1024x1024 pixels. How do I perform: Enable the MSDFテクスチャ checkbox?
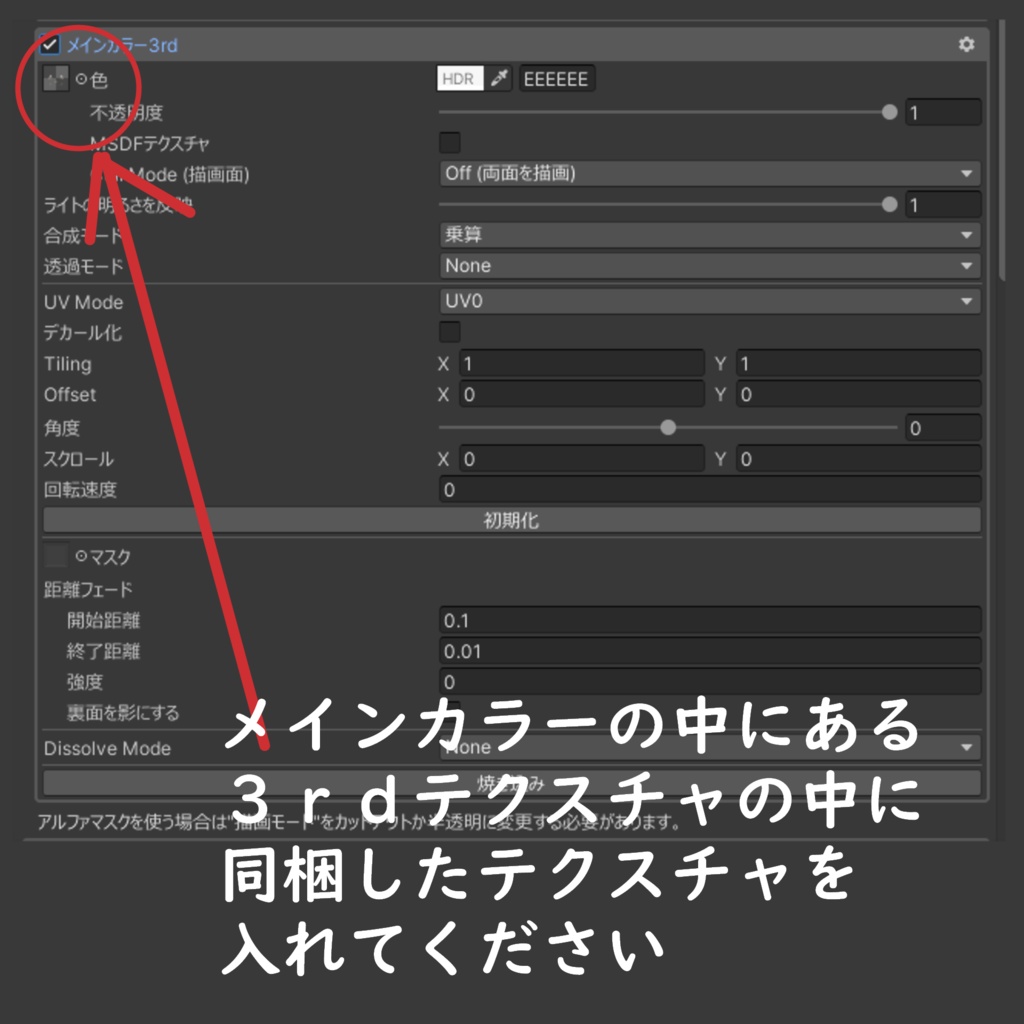coord(450,142)
